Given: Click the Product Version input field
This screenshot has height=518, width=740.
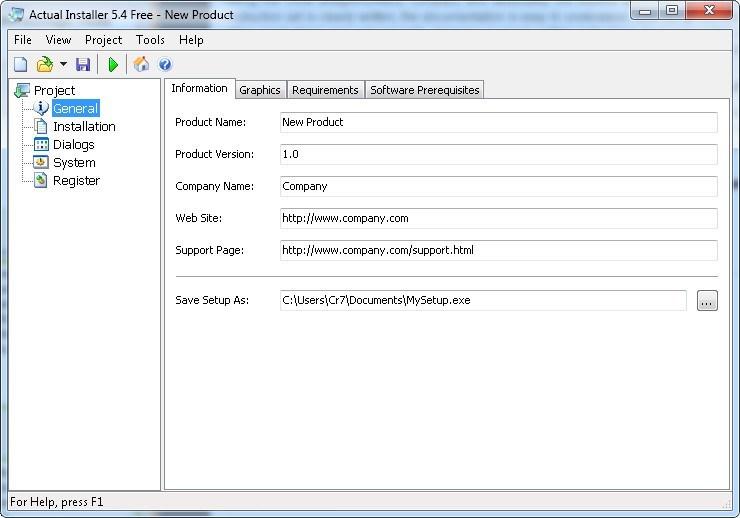Looking at the screenshot, I should tap(498, 154).
